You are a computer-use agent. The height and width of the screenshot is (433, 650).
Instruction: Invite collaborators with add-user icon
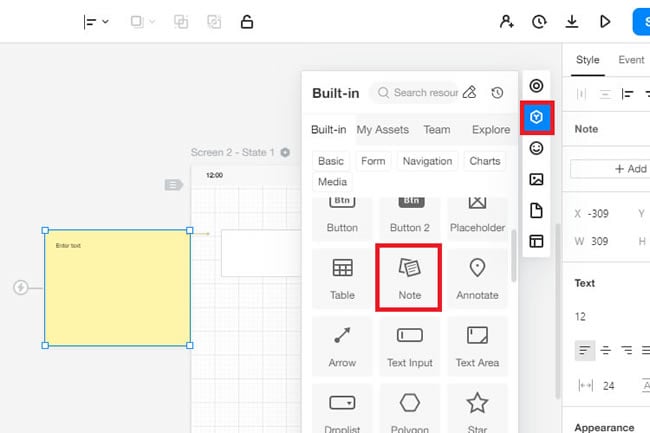[506, 21]
